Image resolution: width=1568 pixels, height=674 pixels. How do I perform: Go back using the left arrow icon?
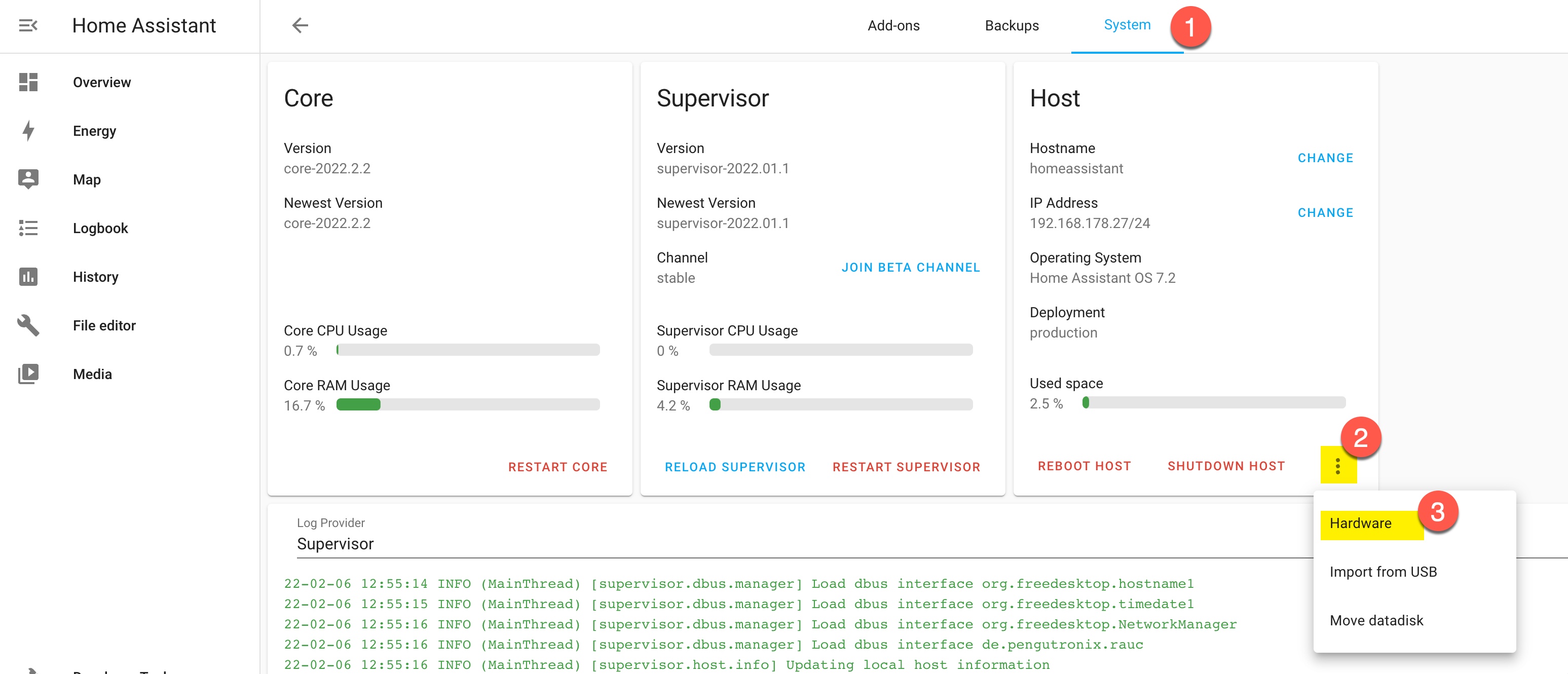click(300, 25)
